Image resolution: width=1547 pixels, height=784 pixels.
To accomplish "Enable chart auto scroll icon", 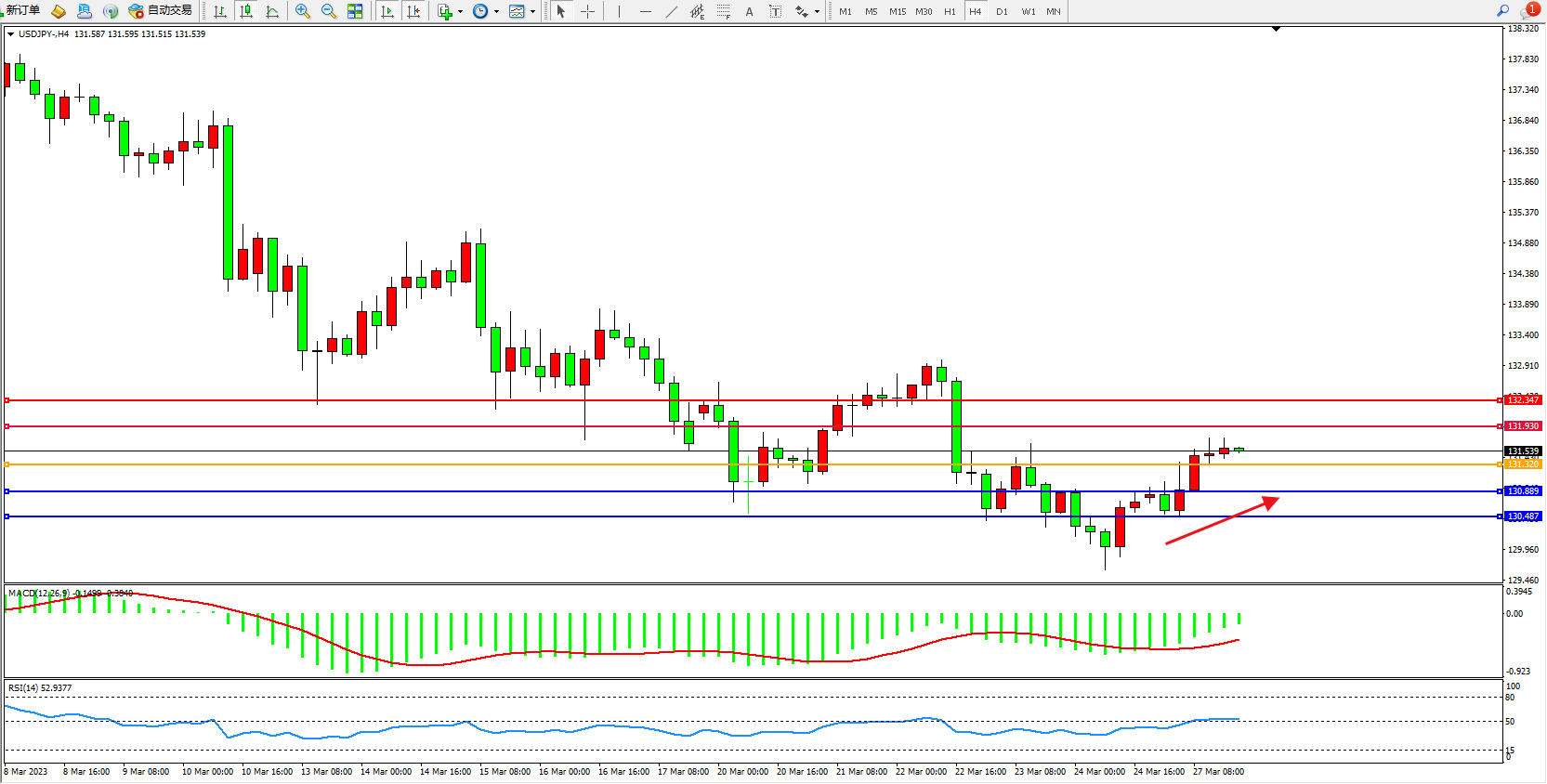I will [388, 11].
